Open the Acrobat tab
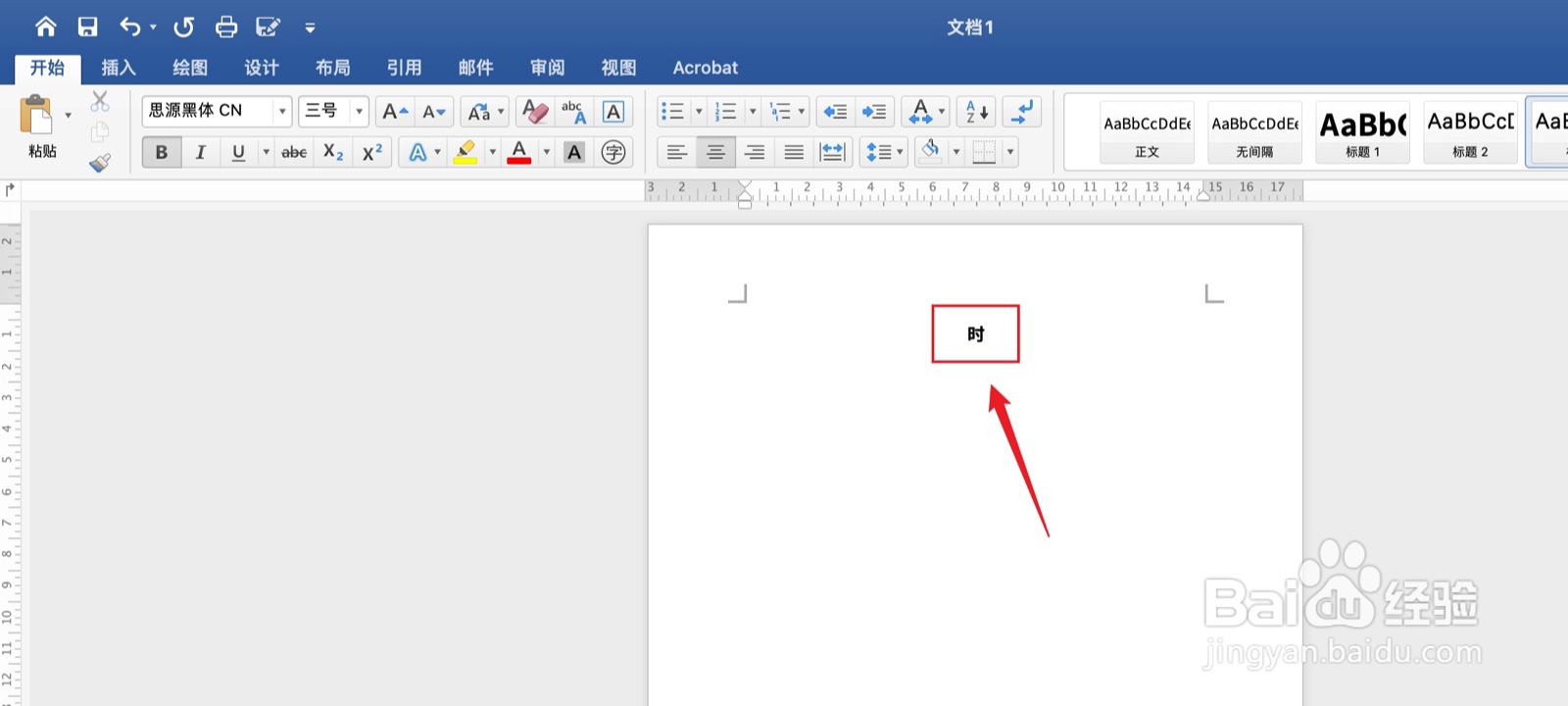 pyautogui.click(x=706, y=68)
